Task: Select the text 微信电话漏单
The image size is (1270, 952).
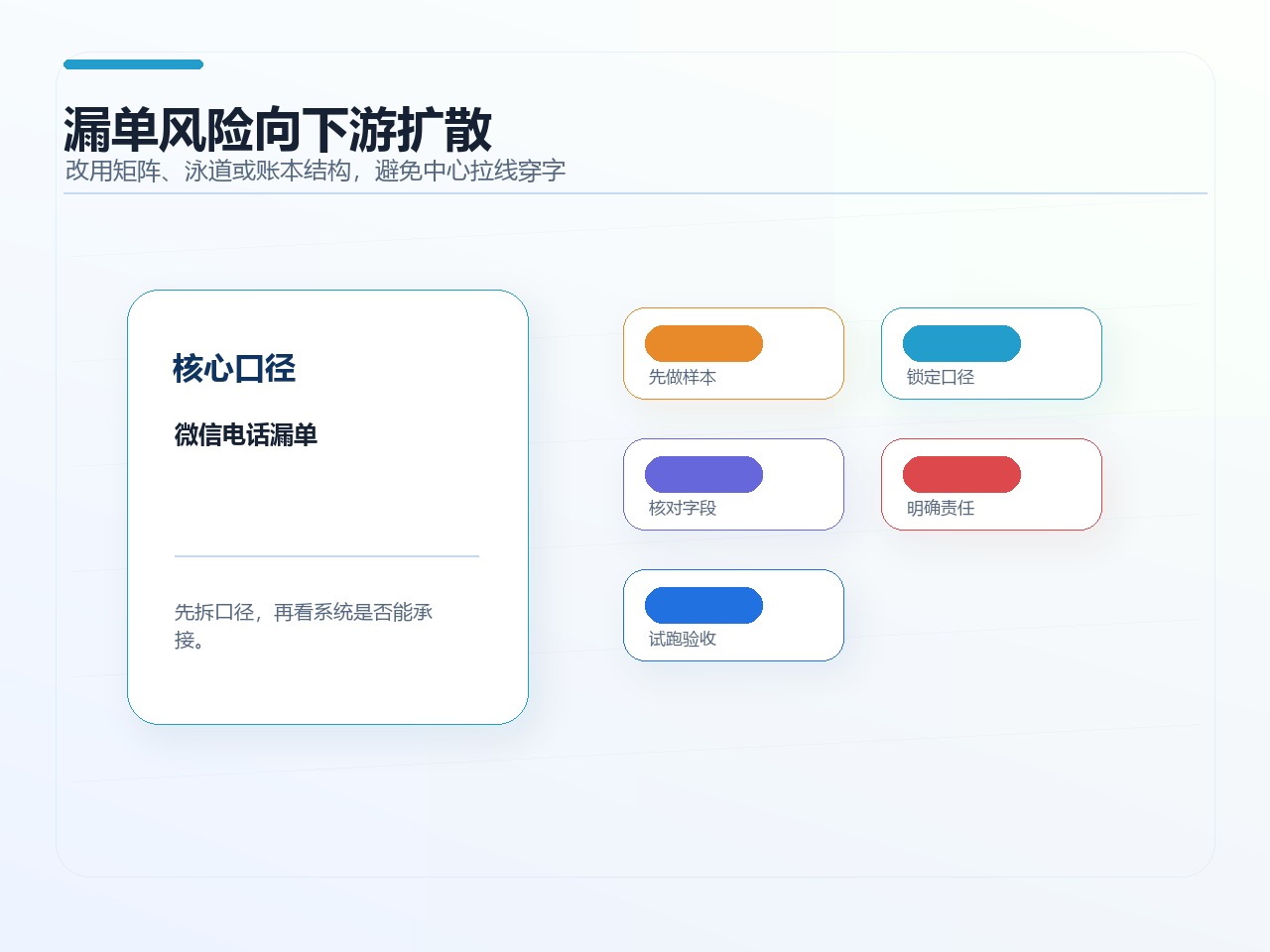Action: click(246, 434)
